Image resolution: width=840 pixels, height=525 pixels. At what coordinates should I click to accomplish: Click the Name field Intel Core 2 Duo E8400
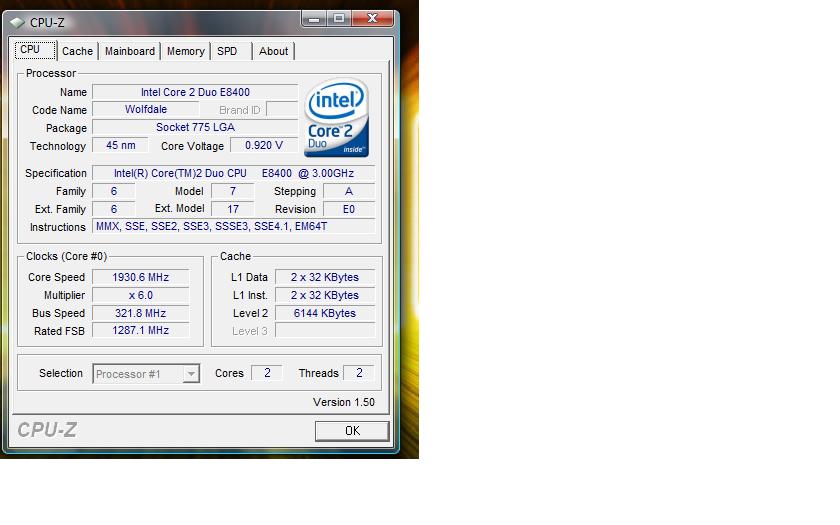point(195,92)
